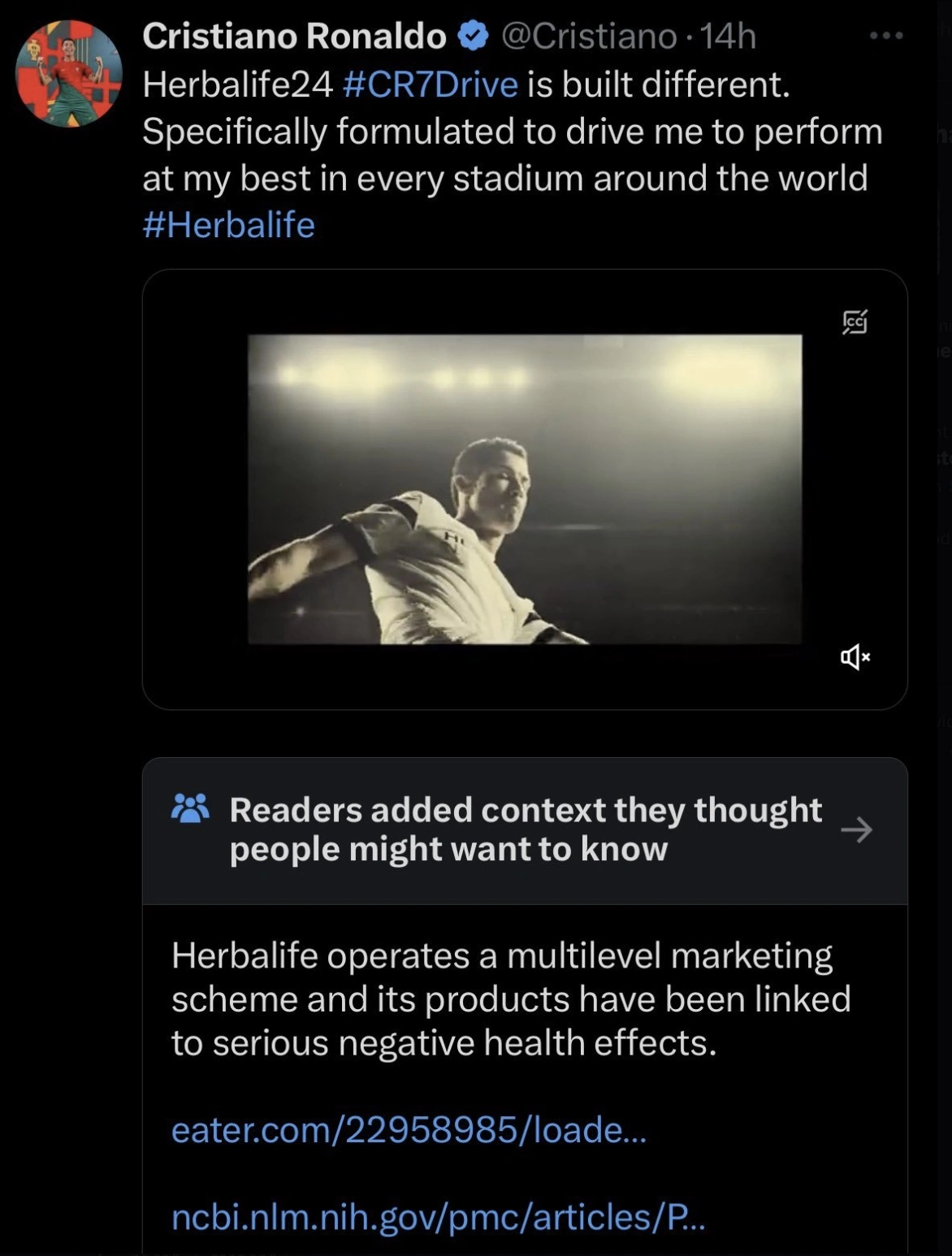Unmute the video sound

pyautogui.click(x=855, y=656)
